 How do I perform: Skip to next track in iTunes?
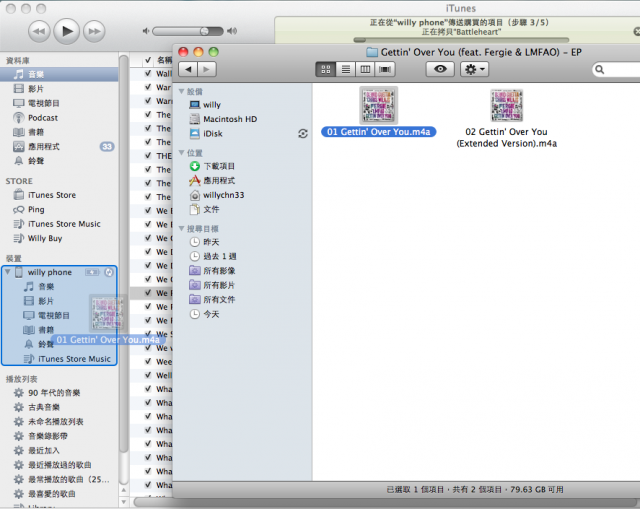tap(94, 31)
